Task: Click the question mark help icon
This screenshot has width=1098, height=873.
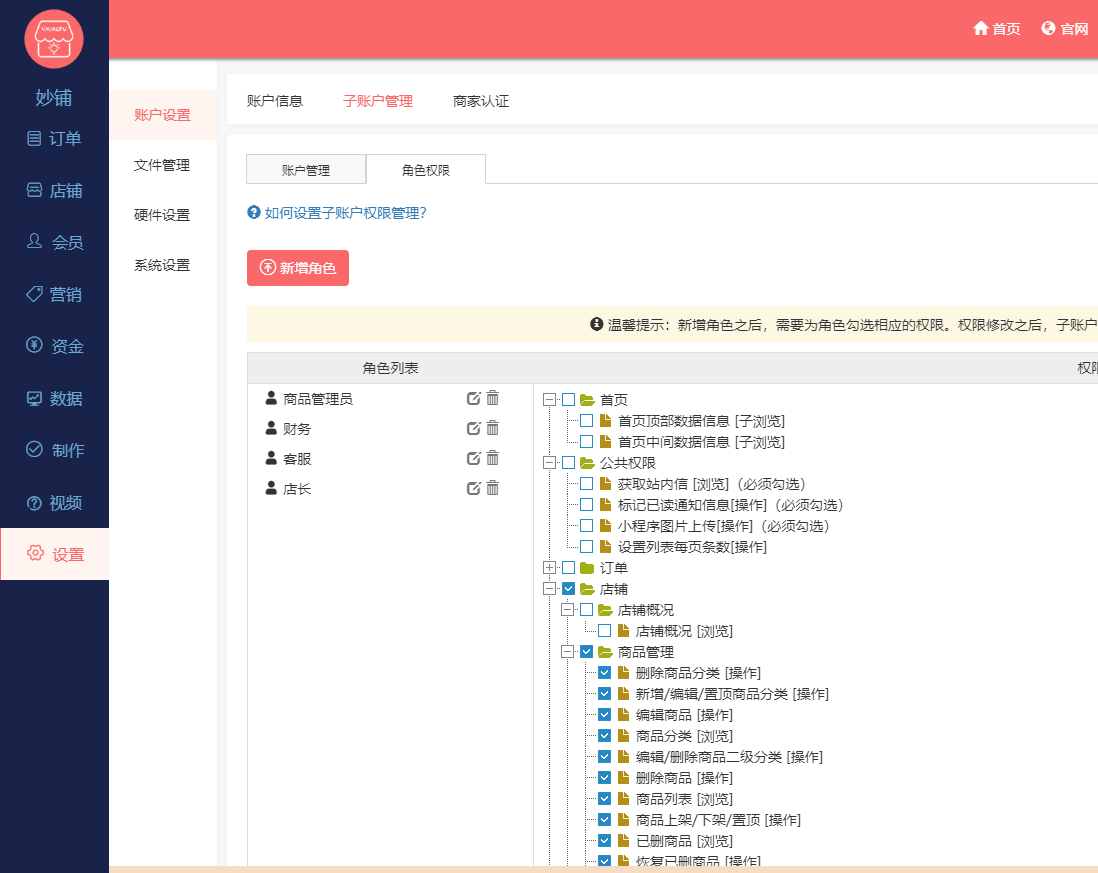Action: 253,212
